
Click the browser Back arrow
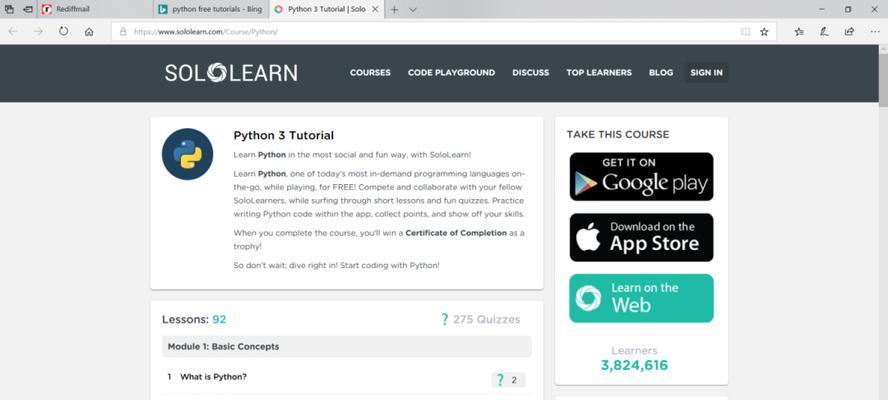click(12, 32)
